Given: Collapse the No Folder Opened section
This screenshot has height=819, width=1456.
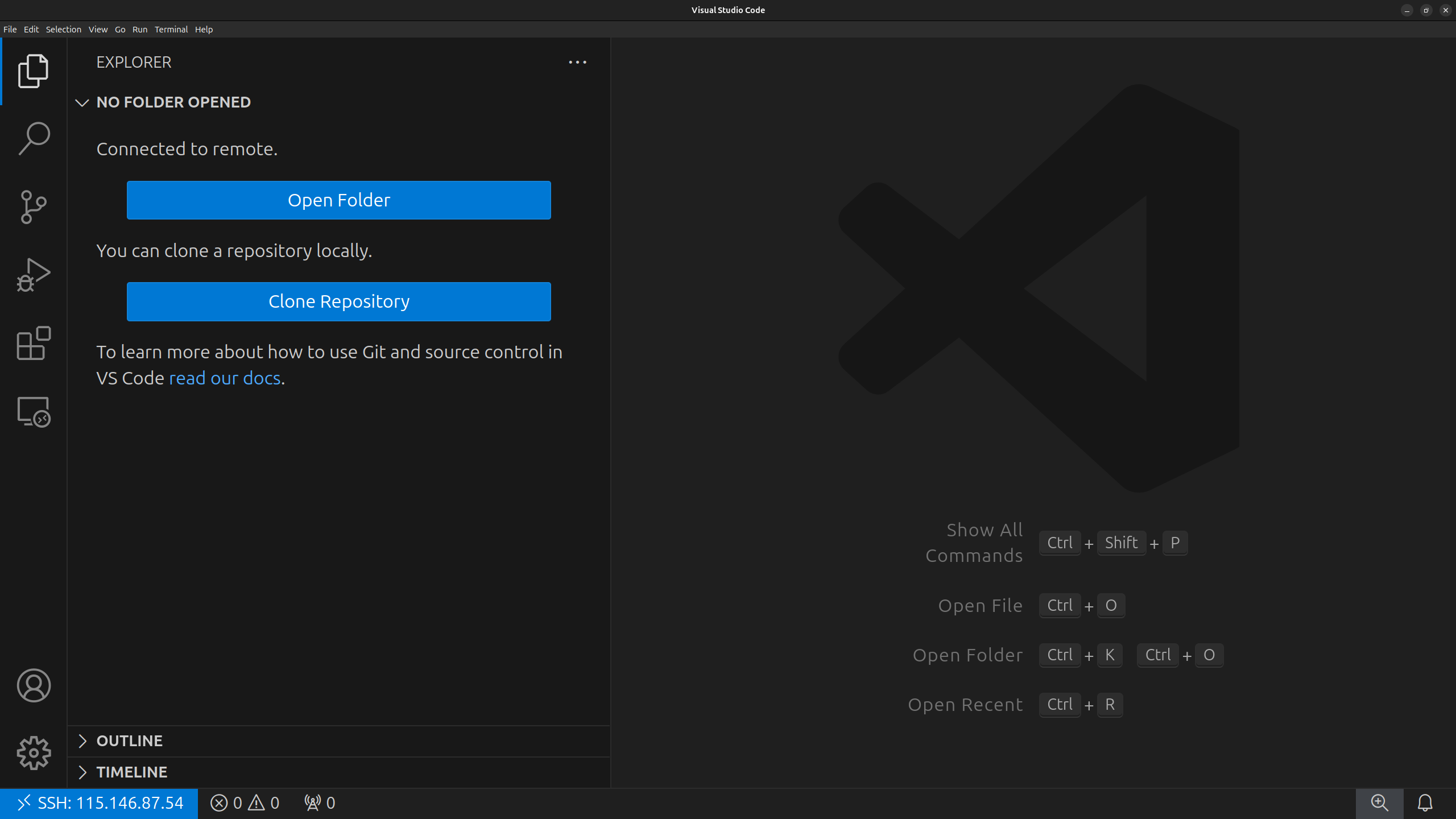Looking at the screenshot, I should pos(173,102).
